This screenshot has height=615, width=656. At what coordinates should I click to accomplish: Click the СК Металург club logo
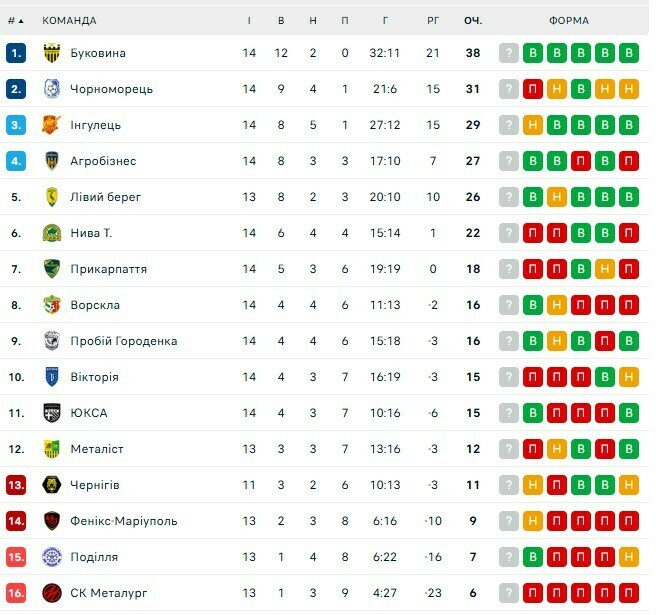52,593
